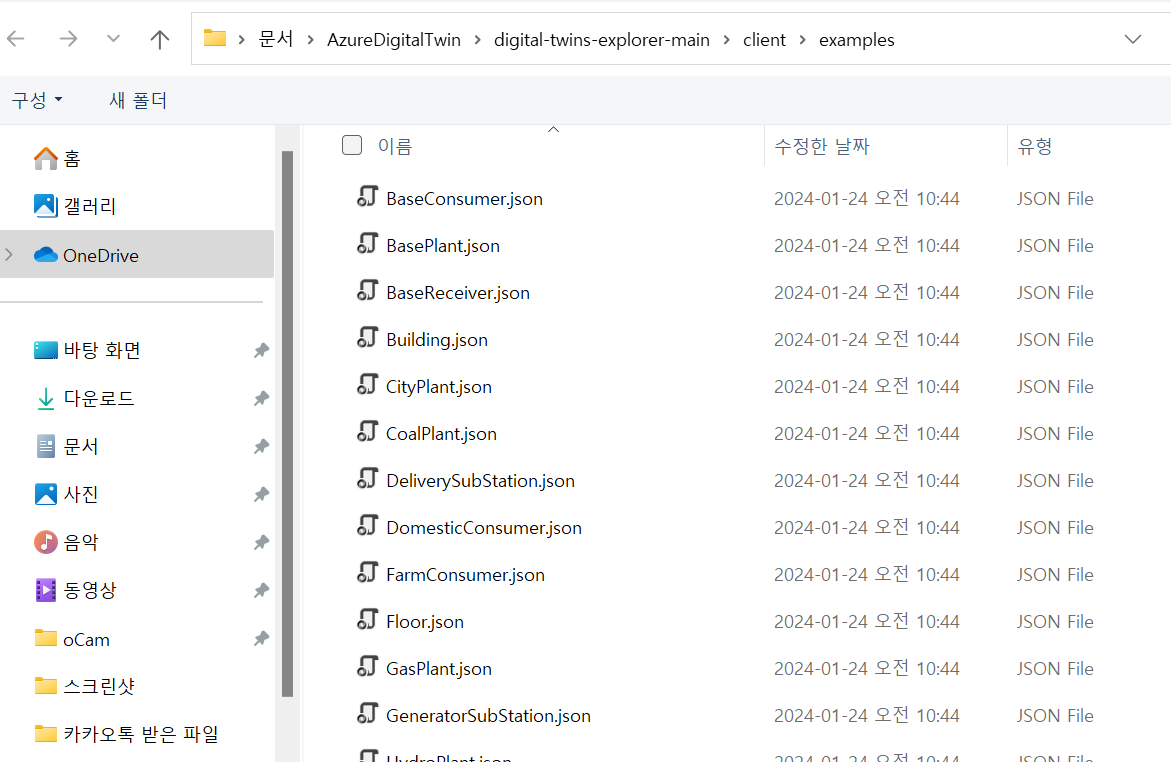This screenshot has height=762, width=1171.
Task: Select GeneratorSubStation.json file icon
Action: pyautogui.click(x=367, y=714)
